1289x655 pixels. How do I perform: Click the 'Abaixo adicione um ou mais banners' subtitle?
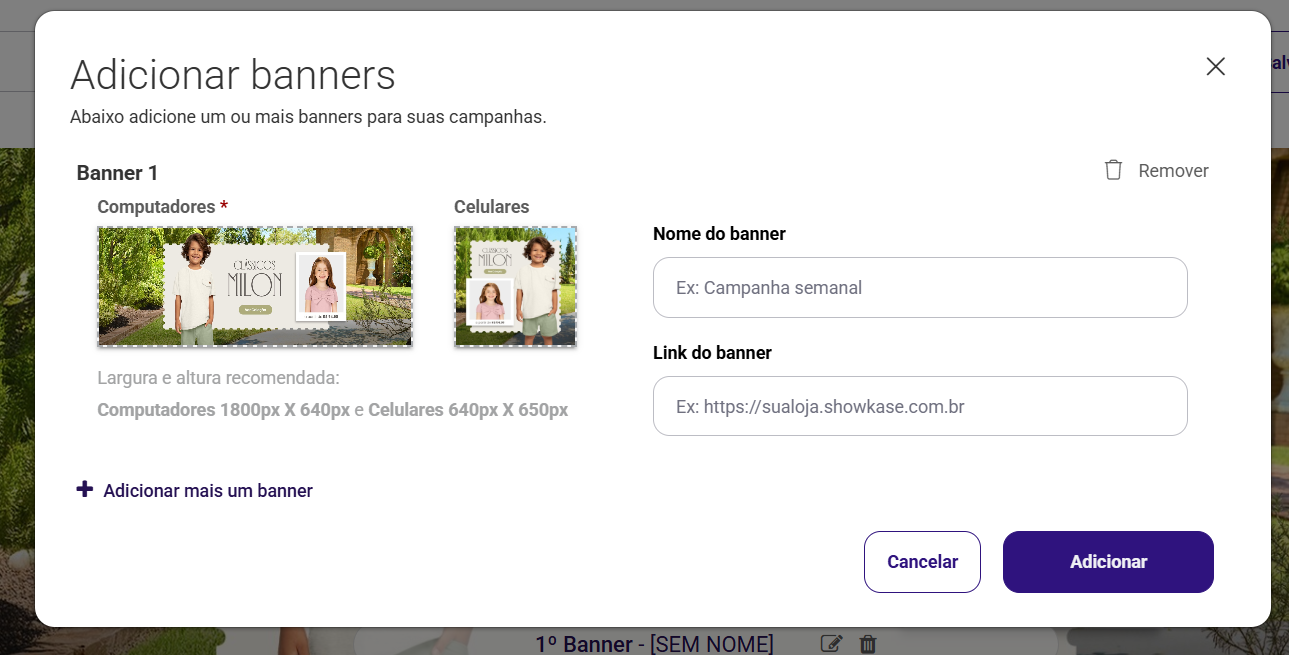(308, 117)
